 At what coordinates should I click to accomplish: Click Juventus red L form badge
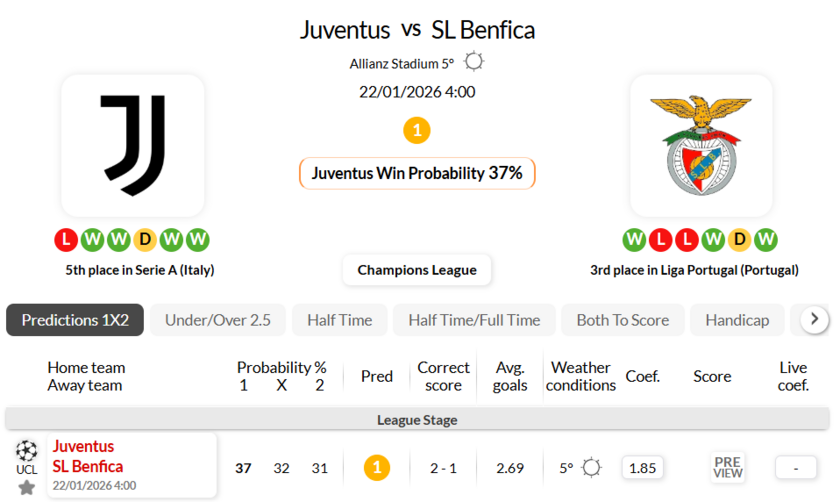(66, 240)
